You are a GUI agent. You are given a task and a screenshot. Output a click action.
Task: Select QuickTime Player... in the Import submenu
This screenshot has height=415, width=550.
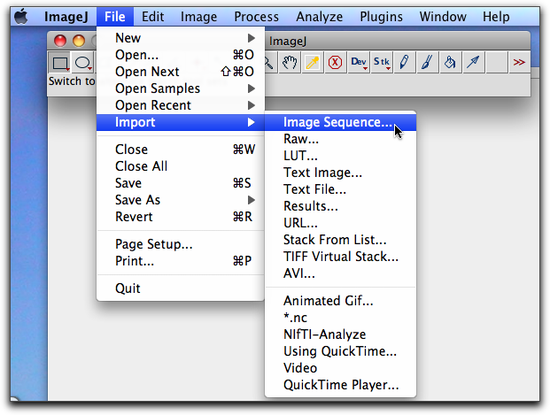click(341, 385)
